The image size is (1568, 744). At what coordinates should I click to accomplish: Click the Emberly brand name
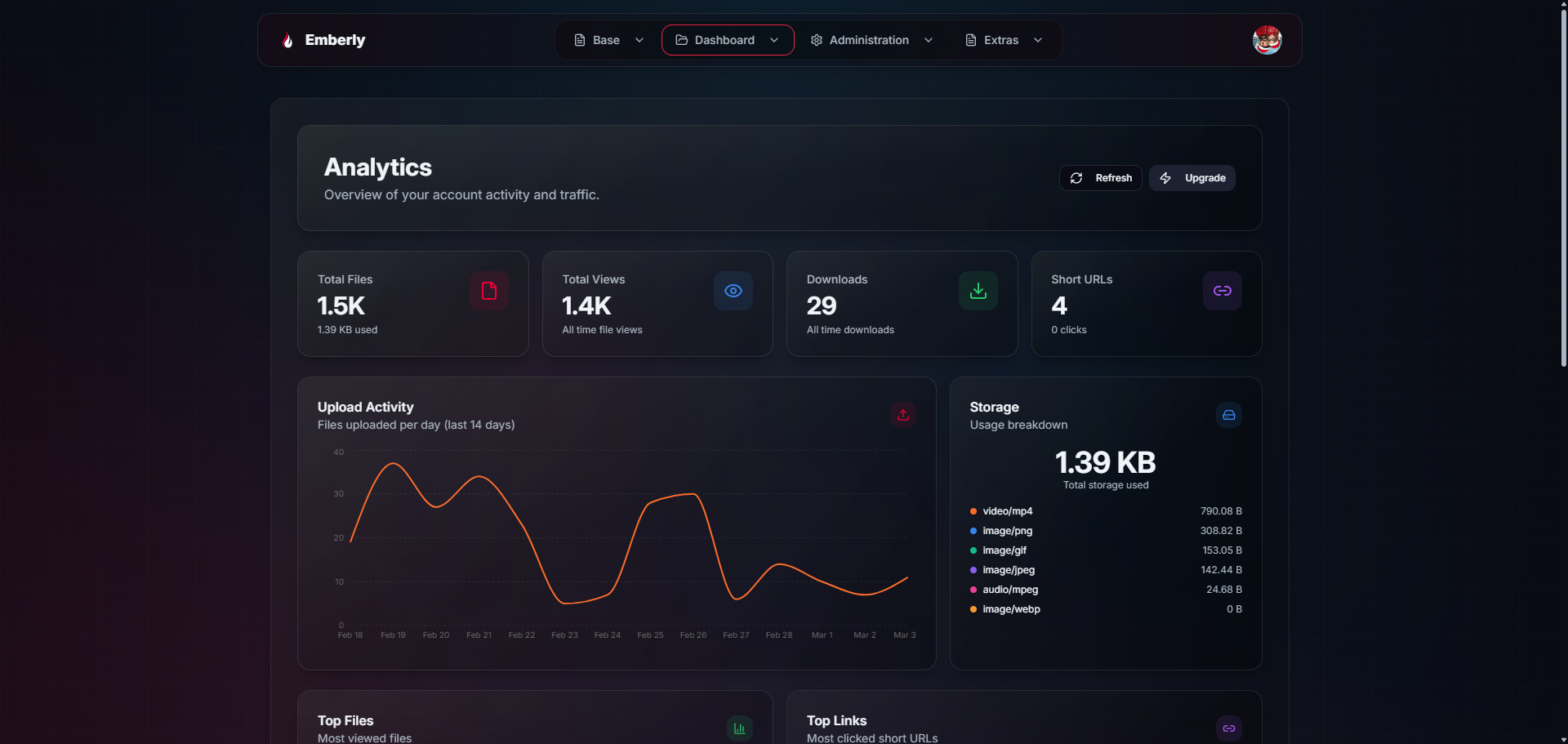point(335,40)
